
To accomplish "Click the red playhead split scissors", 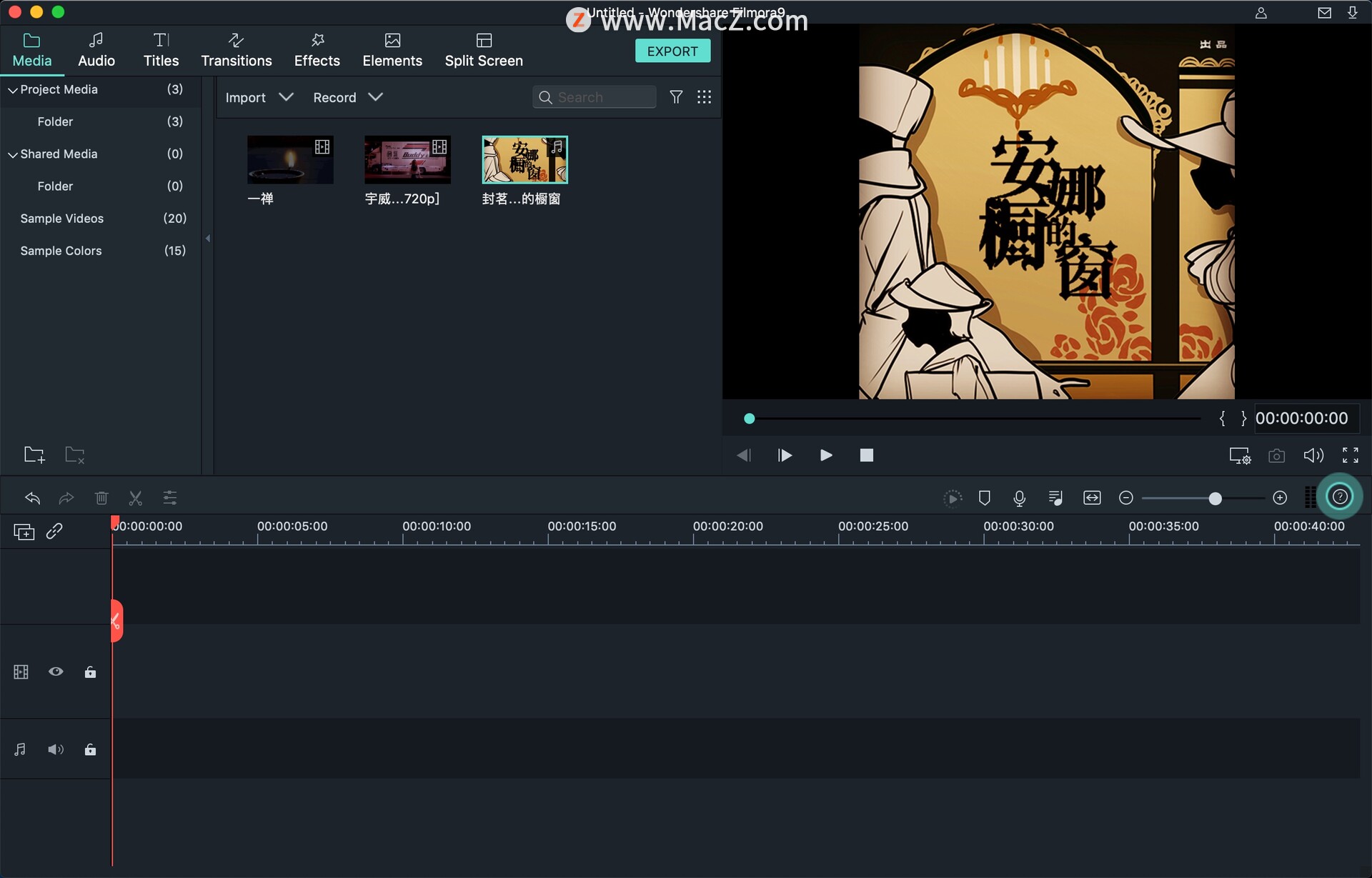I will [116, 621].
